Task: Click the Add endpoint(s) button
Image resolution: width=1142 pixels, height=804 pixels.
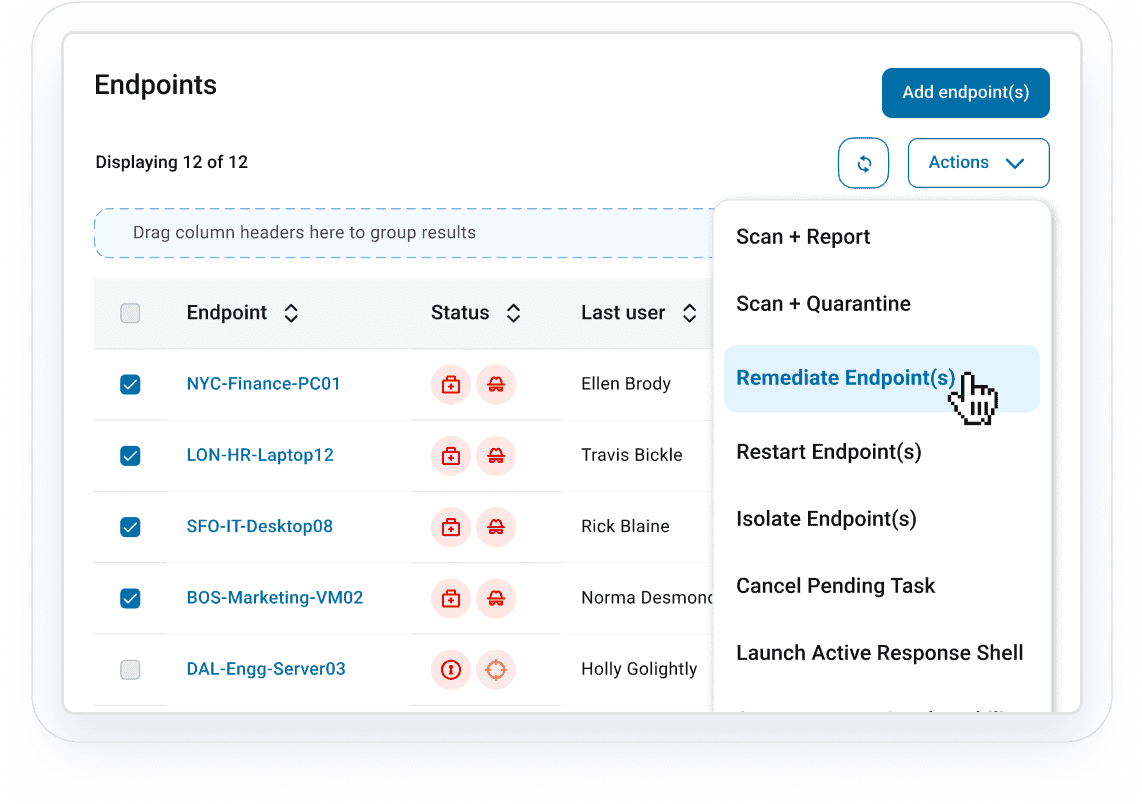Action: click(x=965, y=93)
